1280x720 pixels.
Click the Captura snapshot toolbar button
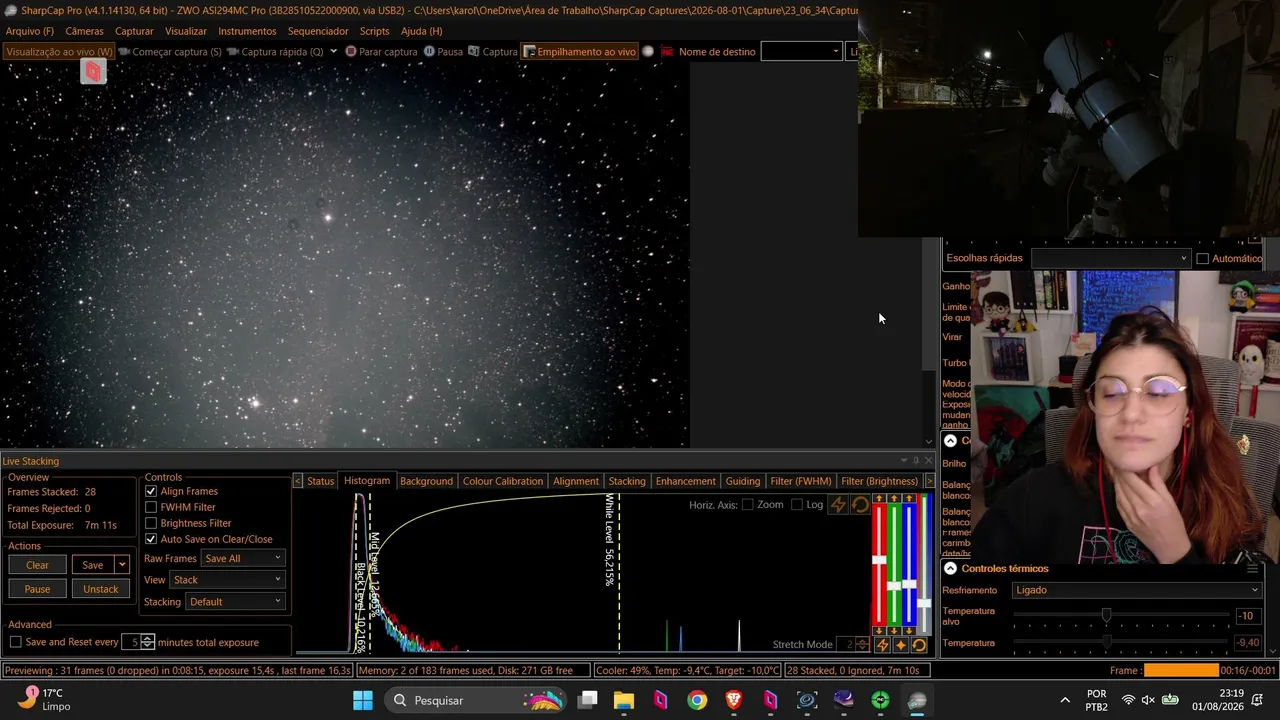493,51
